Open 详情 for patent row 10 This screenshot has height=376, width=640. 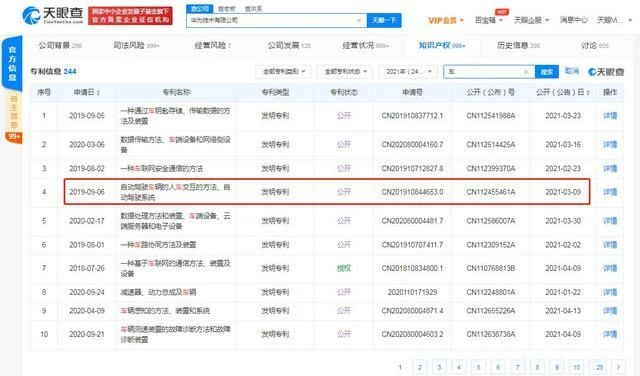click(x=610, y=334)
